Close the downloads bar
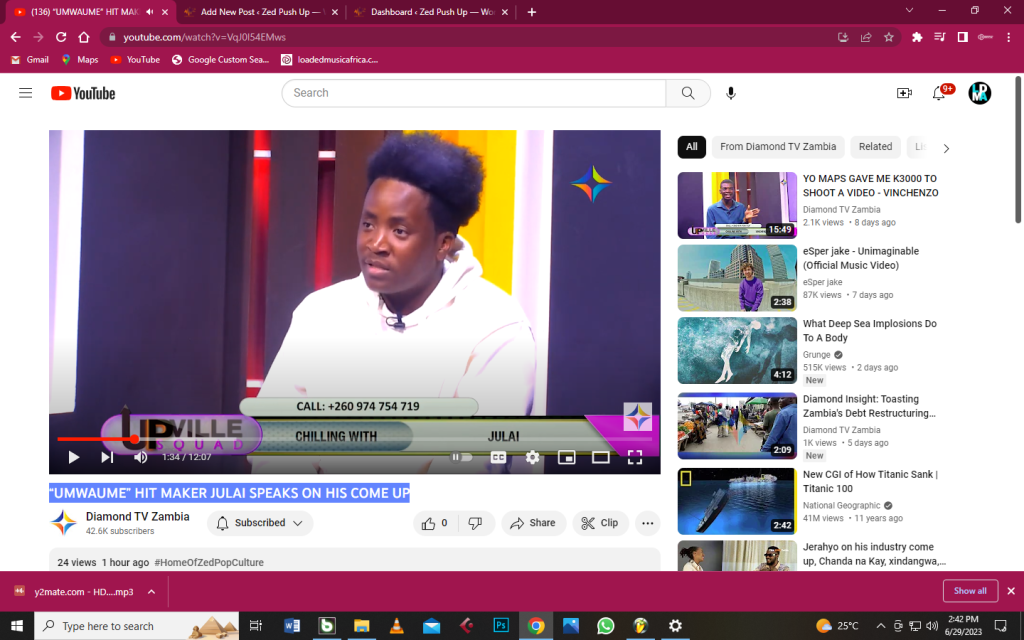Screen dimensions: 1024x640 (x=1011, y=591)
